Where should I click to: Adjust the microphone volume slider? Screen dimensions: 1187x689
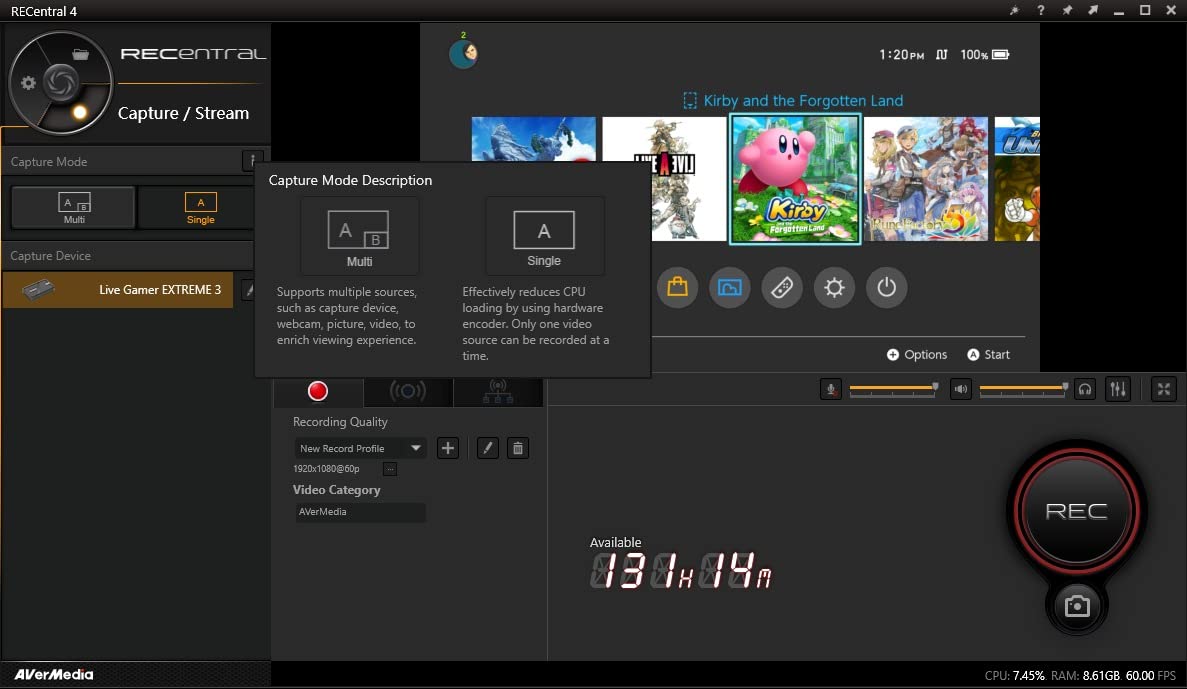tap(893, 389)
